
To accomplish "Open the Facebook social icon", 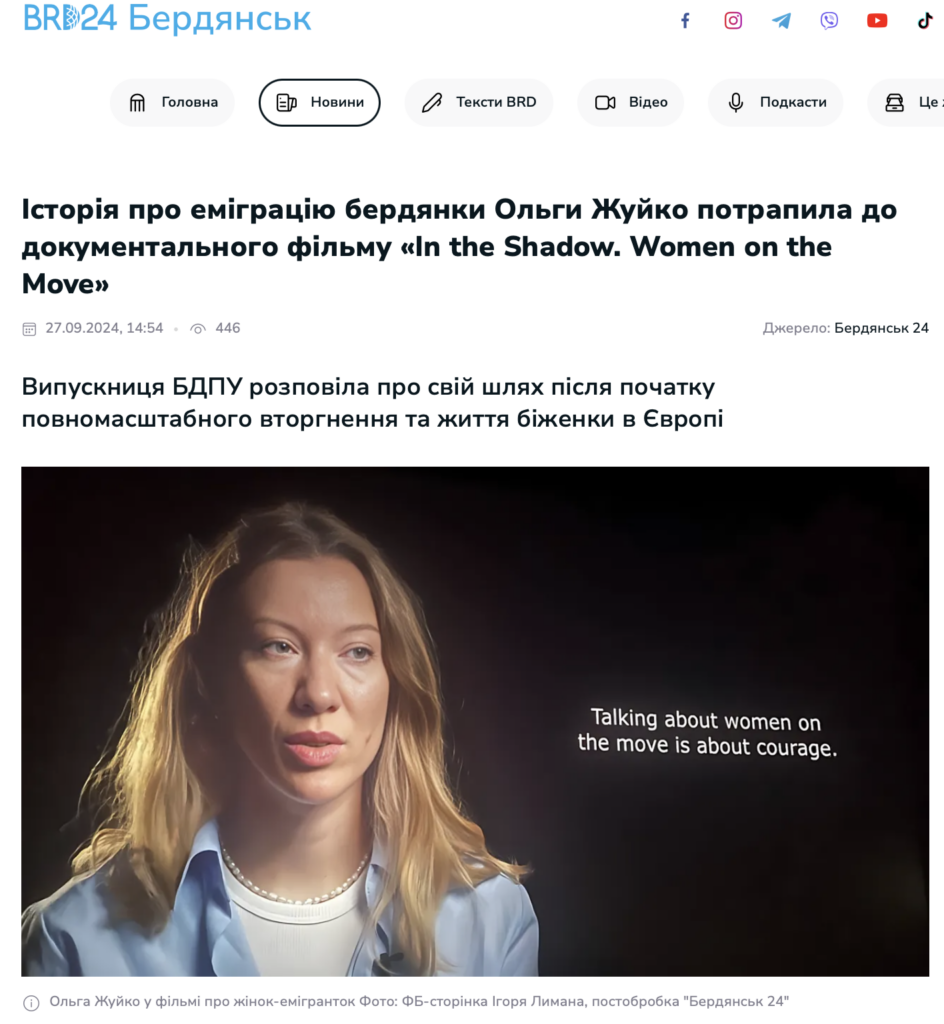I will coord(685,21).
